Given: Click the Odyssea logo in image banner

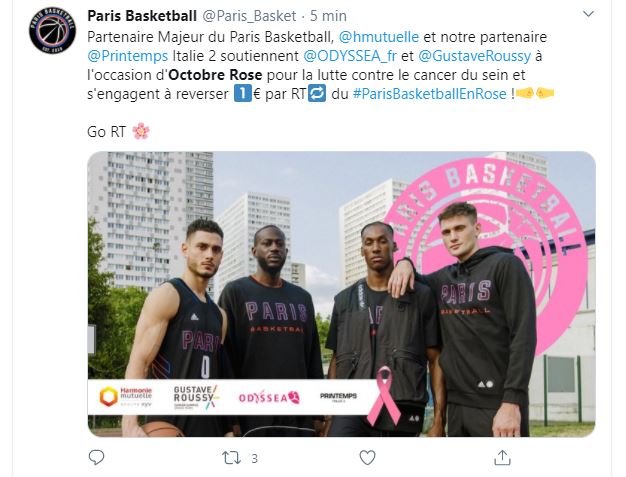Looking at the screenshot, I should click(x=269, y=397).
